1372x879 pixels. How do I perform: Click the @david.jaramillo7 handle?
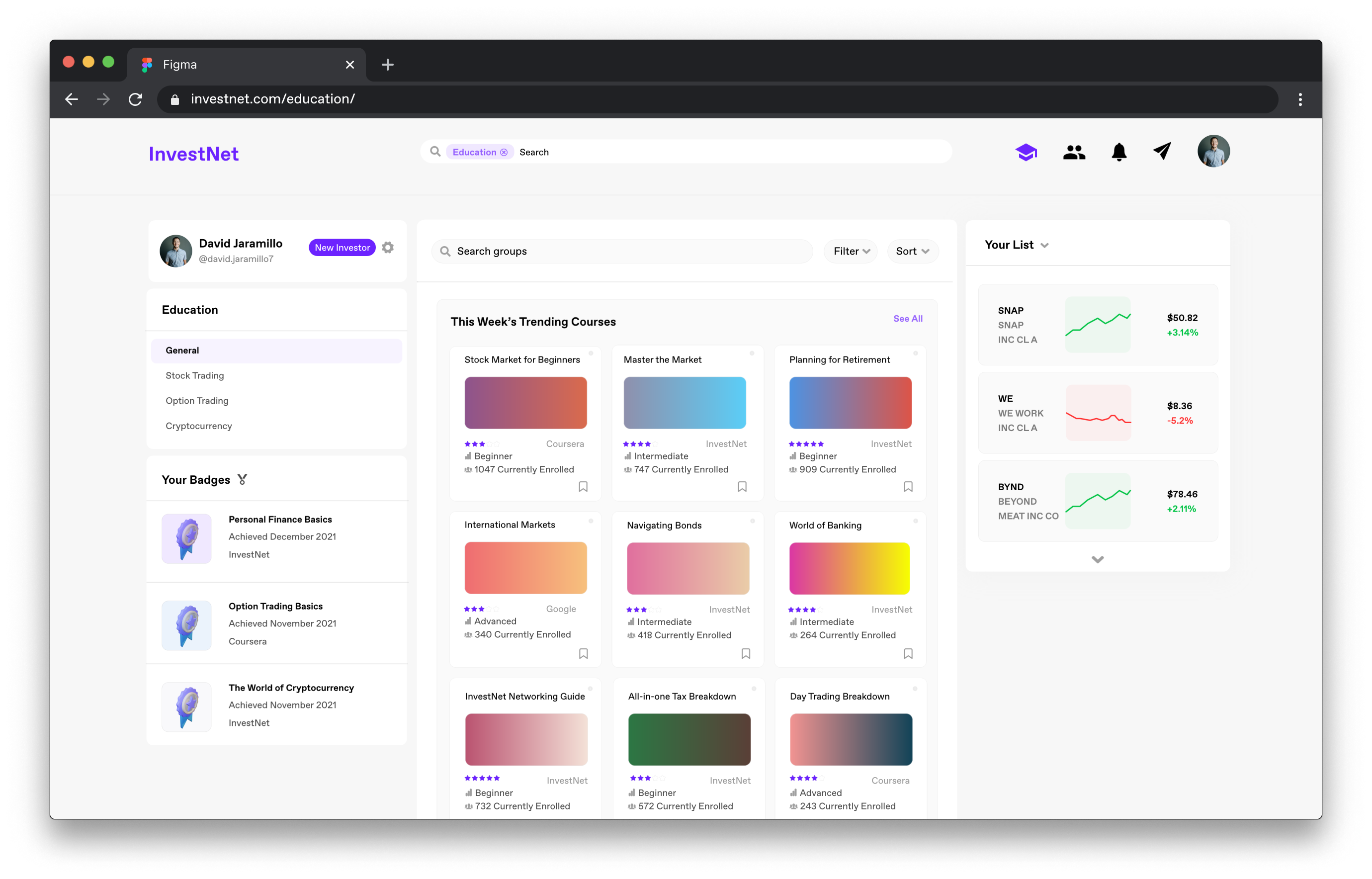(x=236, y=259)
